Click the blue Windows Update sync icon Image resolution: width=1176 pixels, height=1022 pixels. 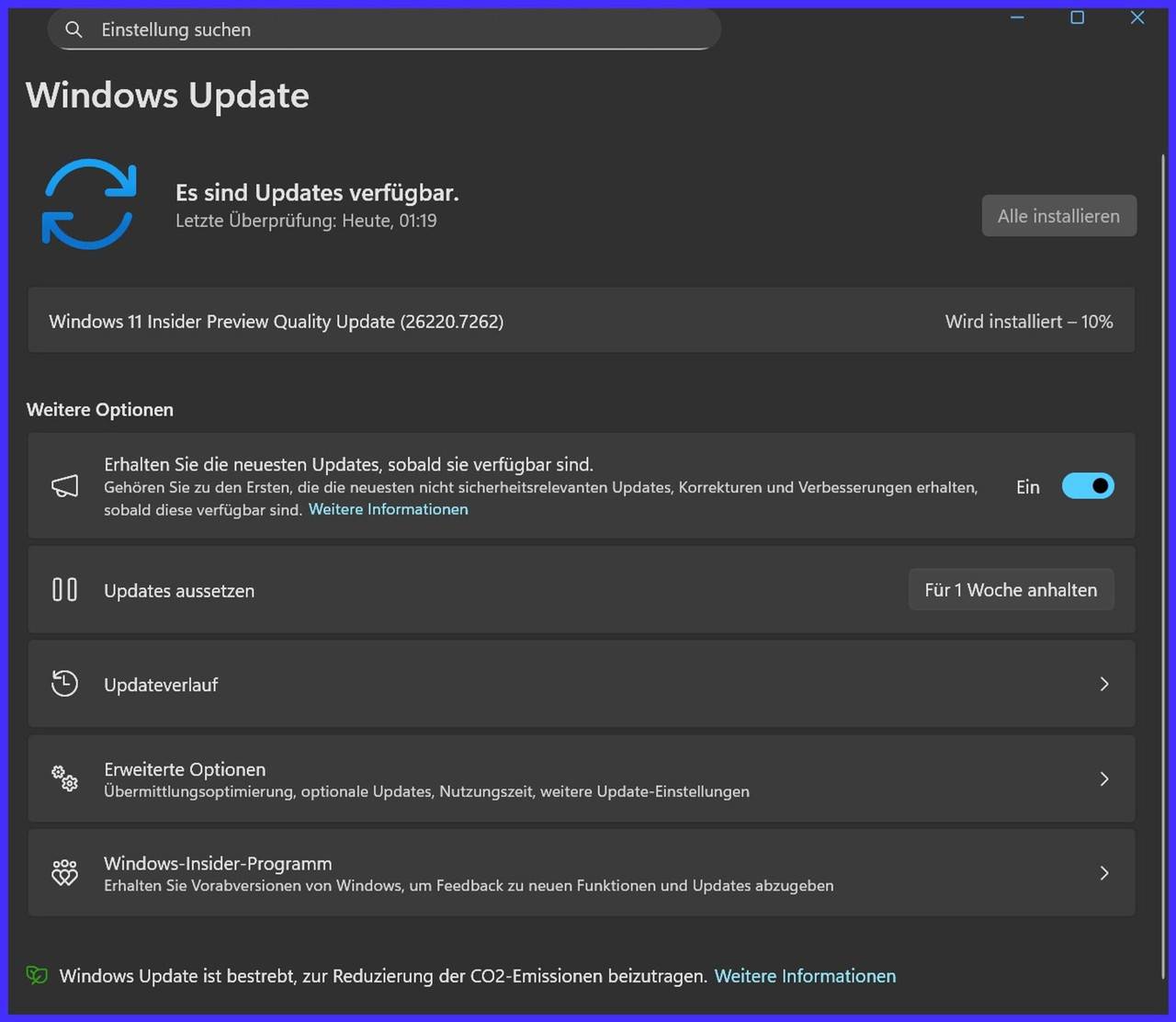[x=89, y=204]
